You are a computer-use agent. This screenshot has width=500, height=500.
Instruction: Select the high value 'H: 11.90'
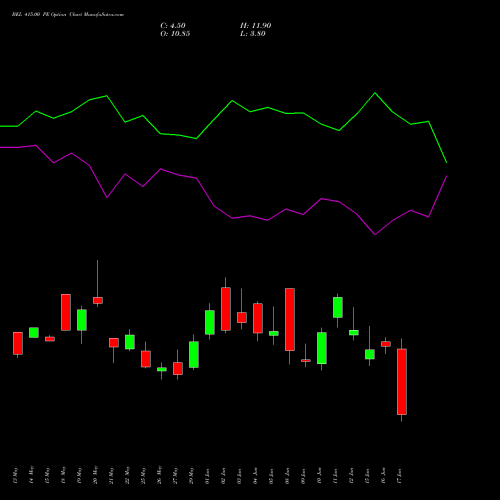(x=256, y=26)
